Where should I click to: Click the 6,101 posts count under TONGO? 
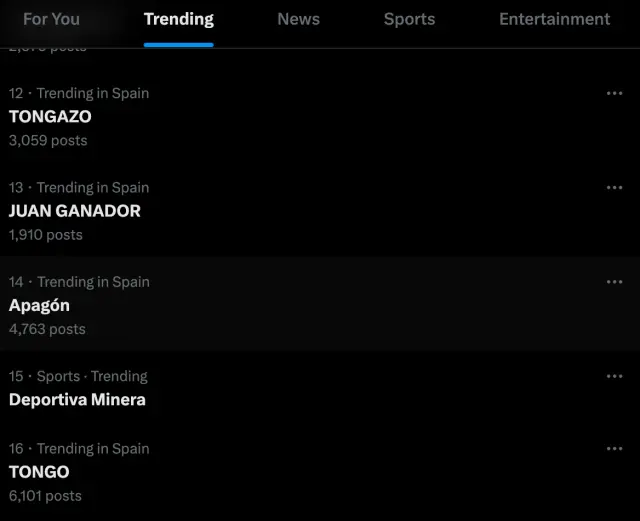pos(46,496)
